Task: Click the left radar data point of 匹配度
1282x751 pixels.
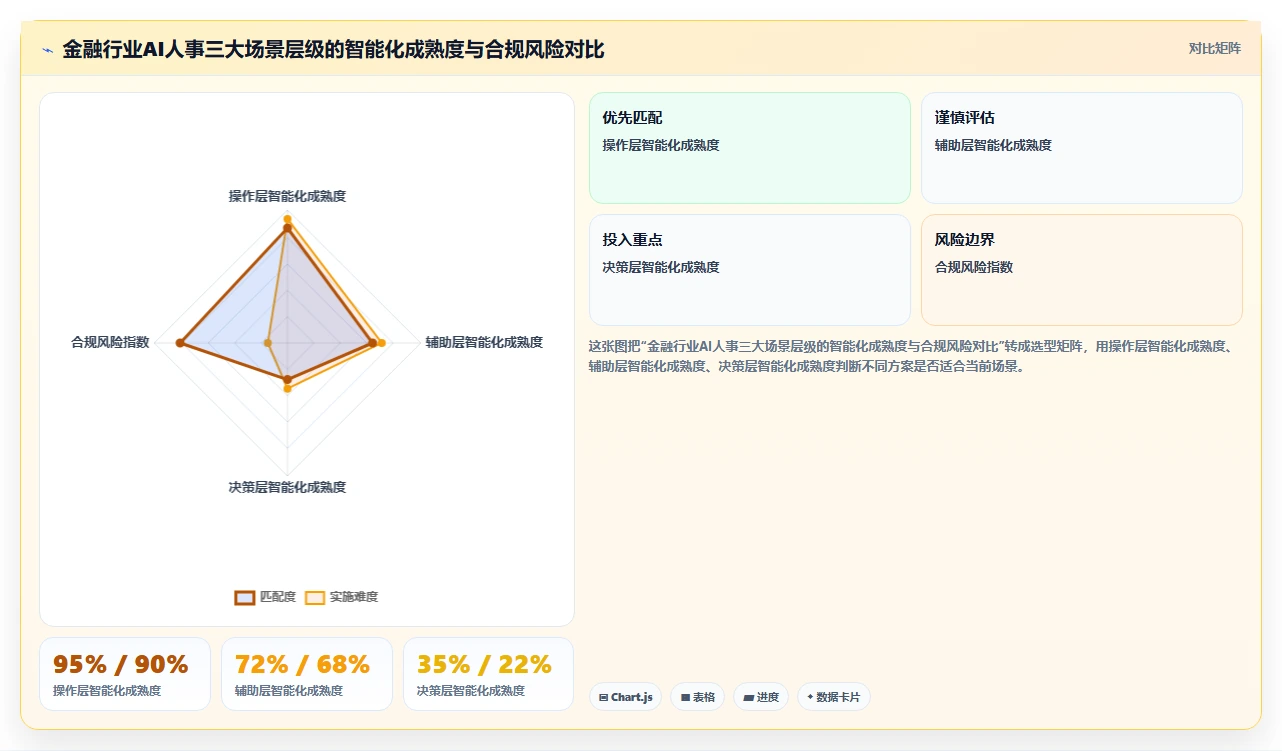Action: (180, 343)
